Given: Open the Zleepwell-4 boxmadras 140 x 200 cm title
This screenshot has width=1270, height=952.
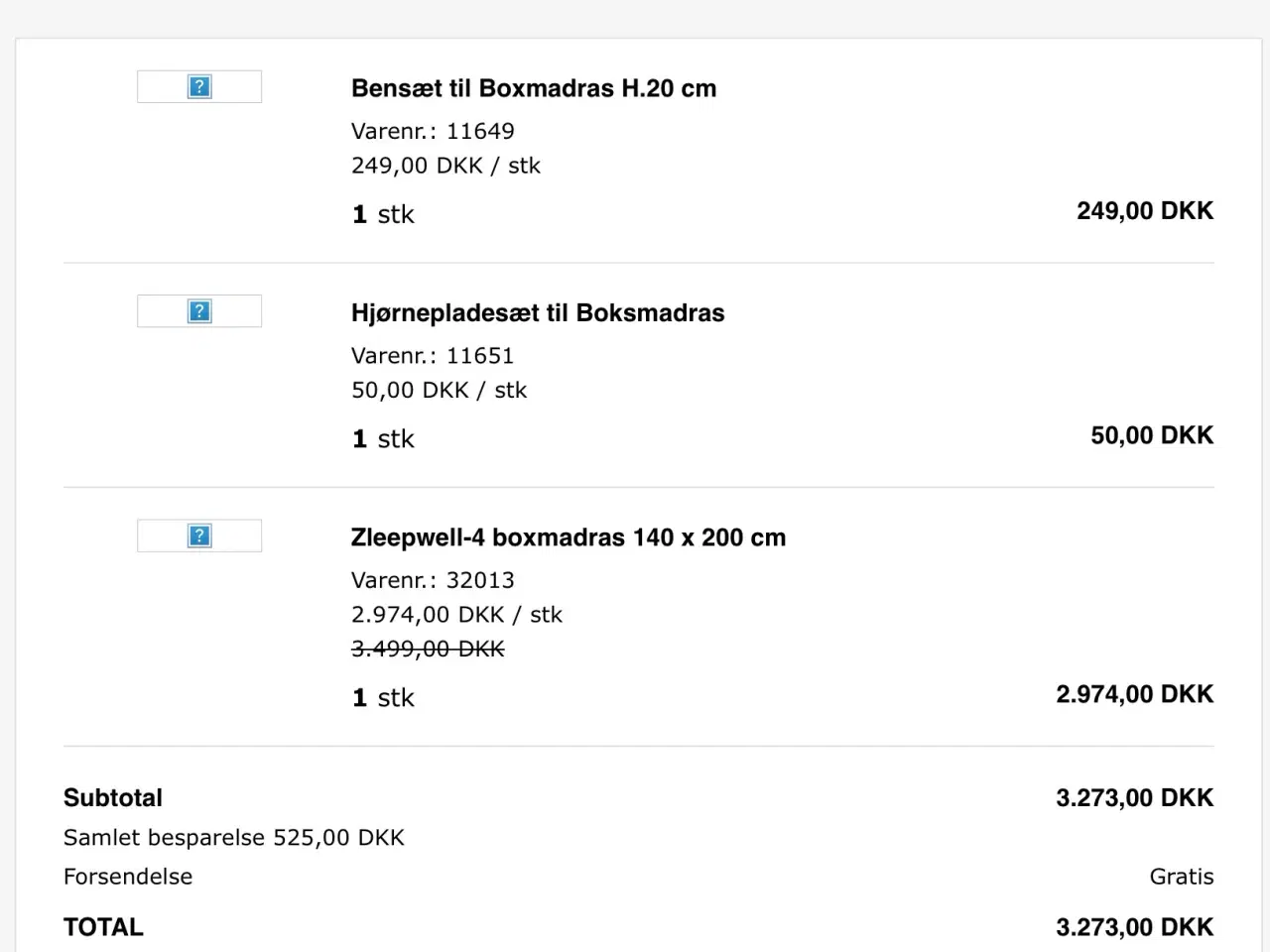Looking at the screenshot, I should 568,537.
